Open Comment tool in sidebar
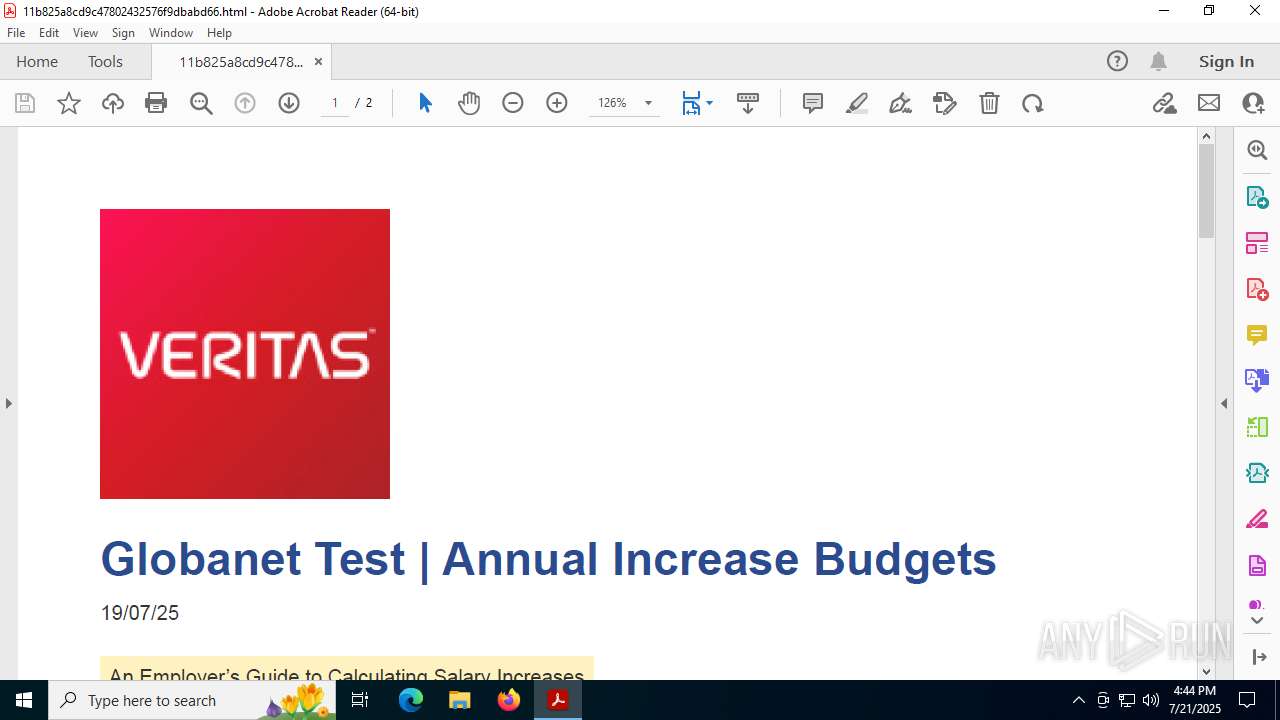The height and width of the screenshot is (720, 1280). pyautogui.click(x=1257, y=334)
